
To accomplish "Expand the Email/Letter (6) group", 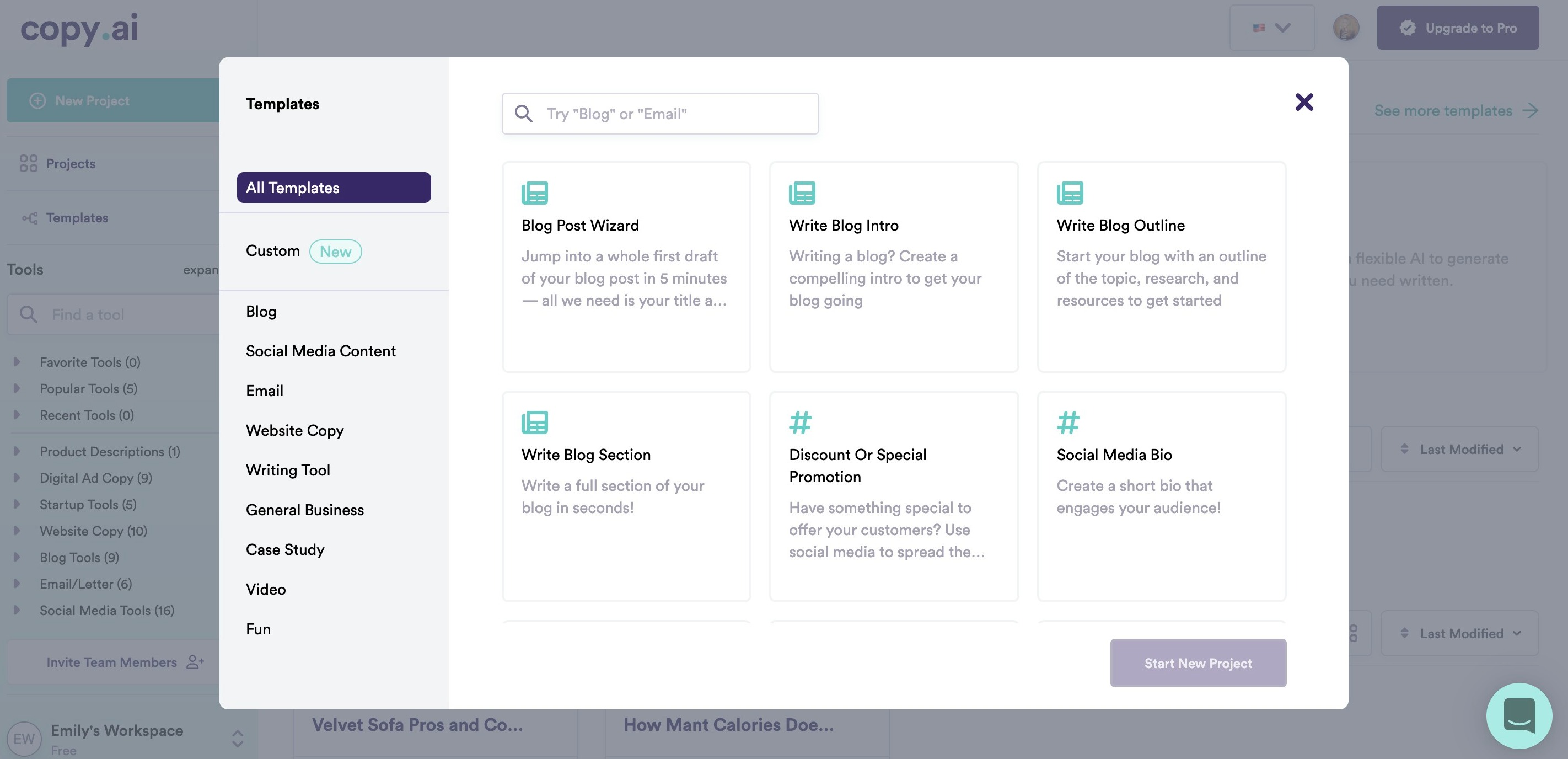I will click(17, 584).
